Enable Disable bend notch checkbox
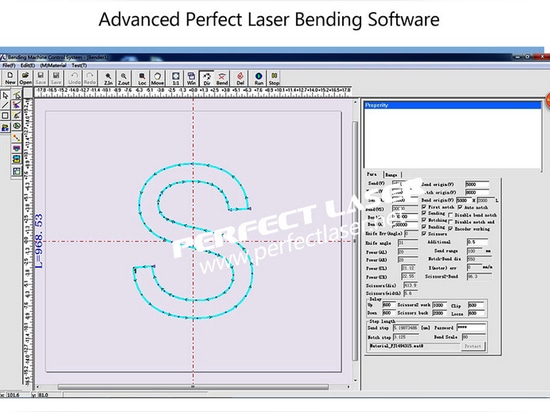Viewport: 550px width, 412px height. pos(451,215)
